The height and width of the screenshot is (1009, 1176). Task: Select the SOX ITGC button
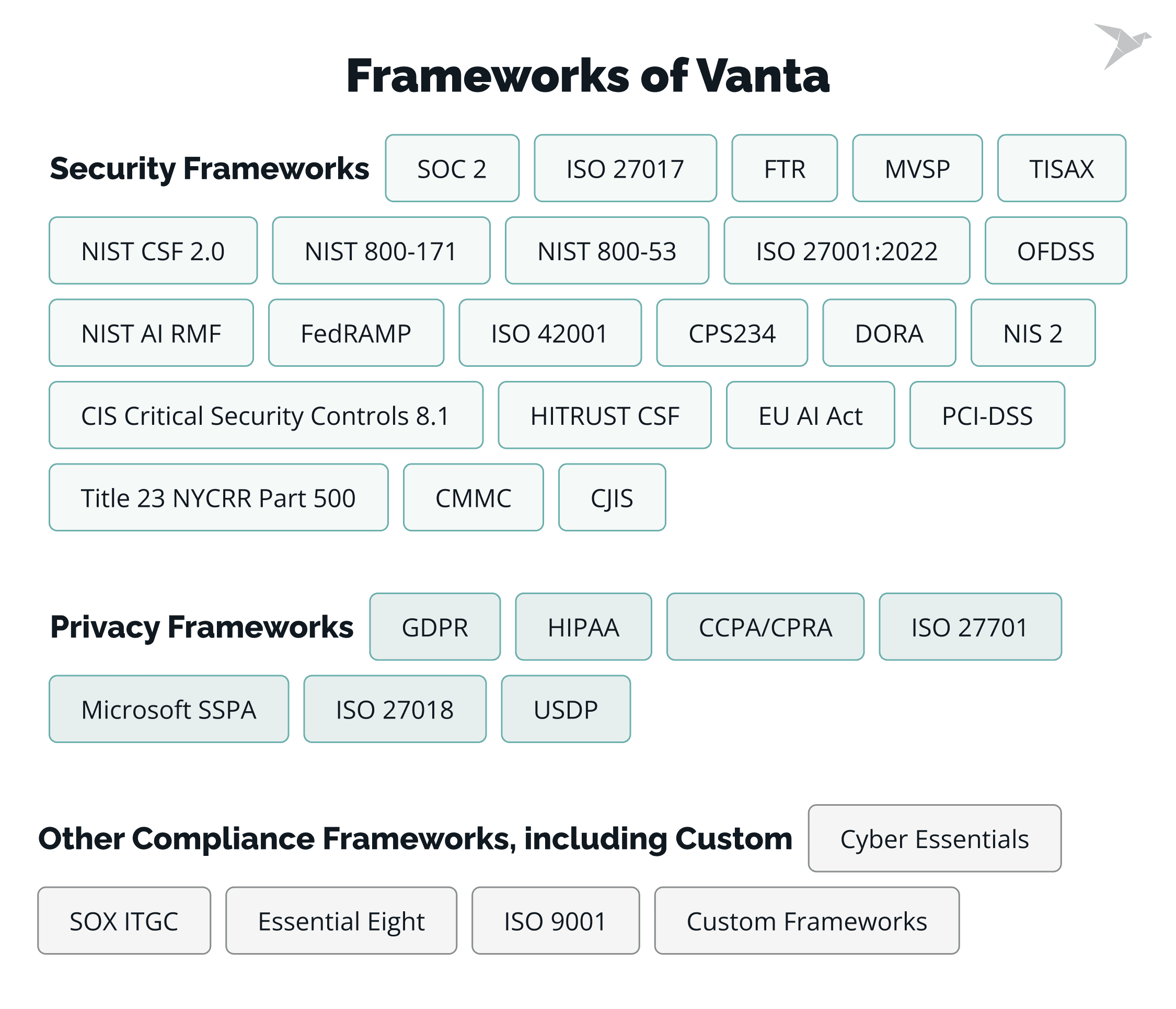[x=124, y=921]
